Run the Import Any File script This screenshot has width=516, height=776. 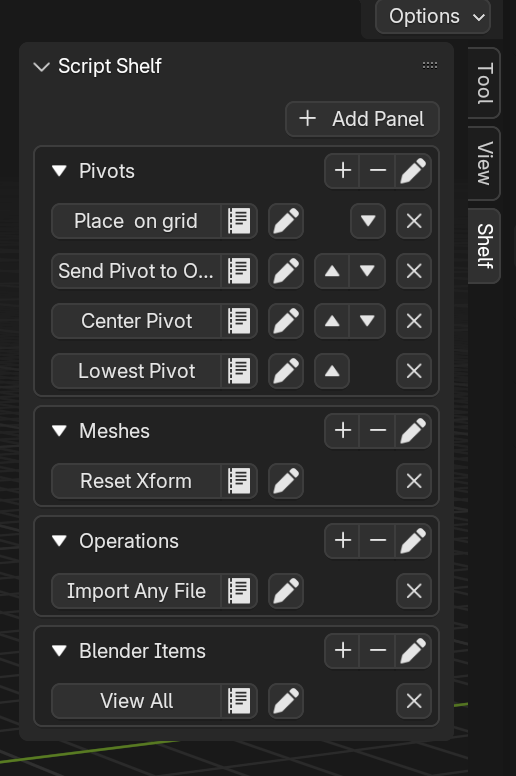point(136,591)
